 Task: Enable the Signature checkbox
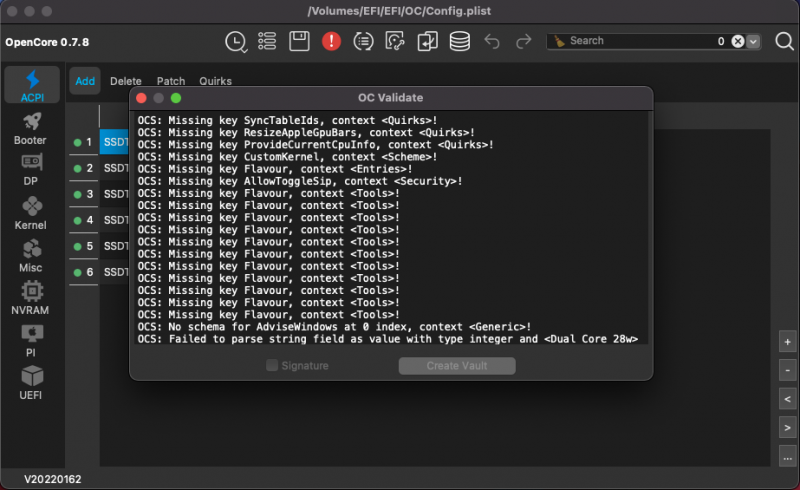[272, 366]
